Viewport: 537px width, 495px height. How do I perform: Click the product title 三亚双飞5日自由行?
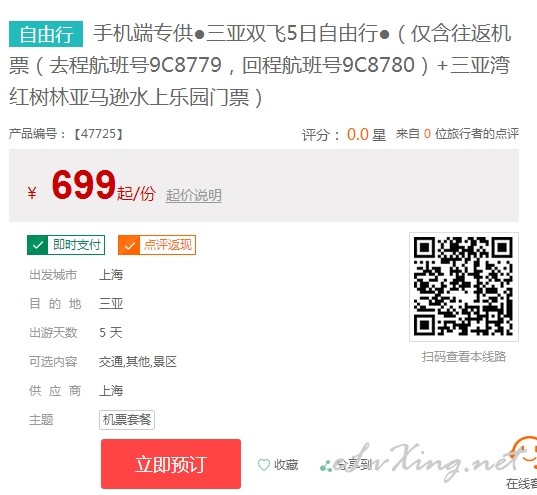pos(292,34)
